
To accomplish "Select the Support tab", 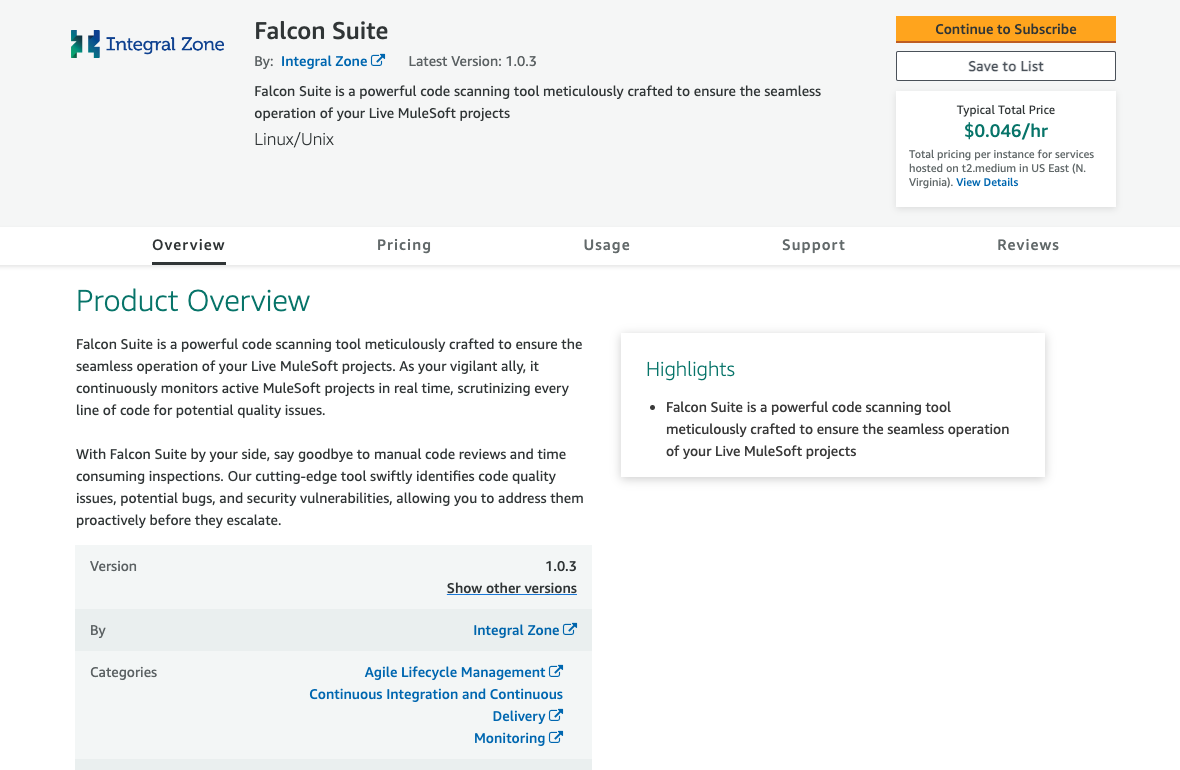I will [814, 245].
